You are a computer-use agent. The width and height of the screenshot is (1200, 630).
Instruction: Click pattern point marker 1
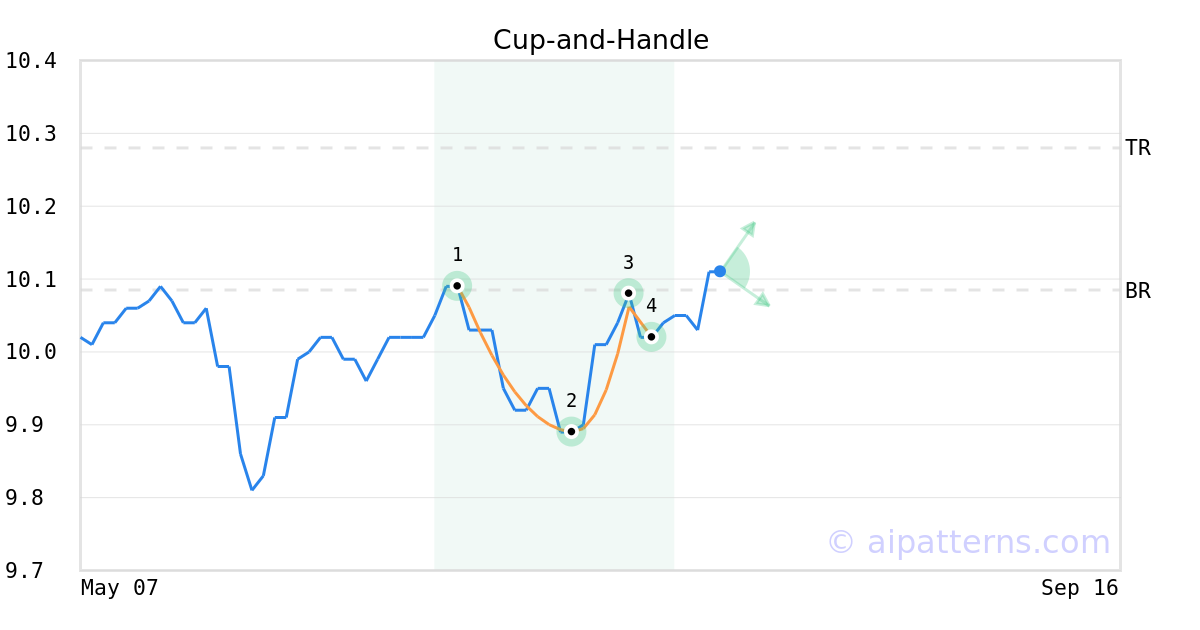pyautogui.click(x=457, y=285)
